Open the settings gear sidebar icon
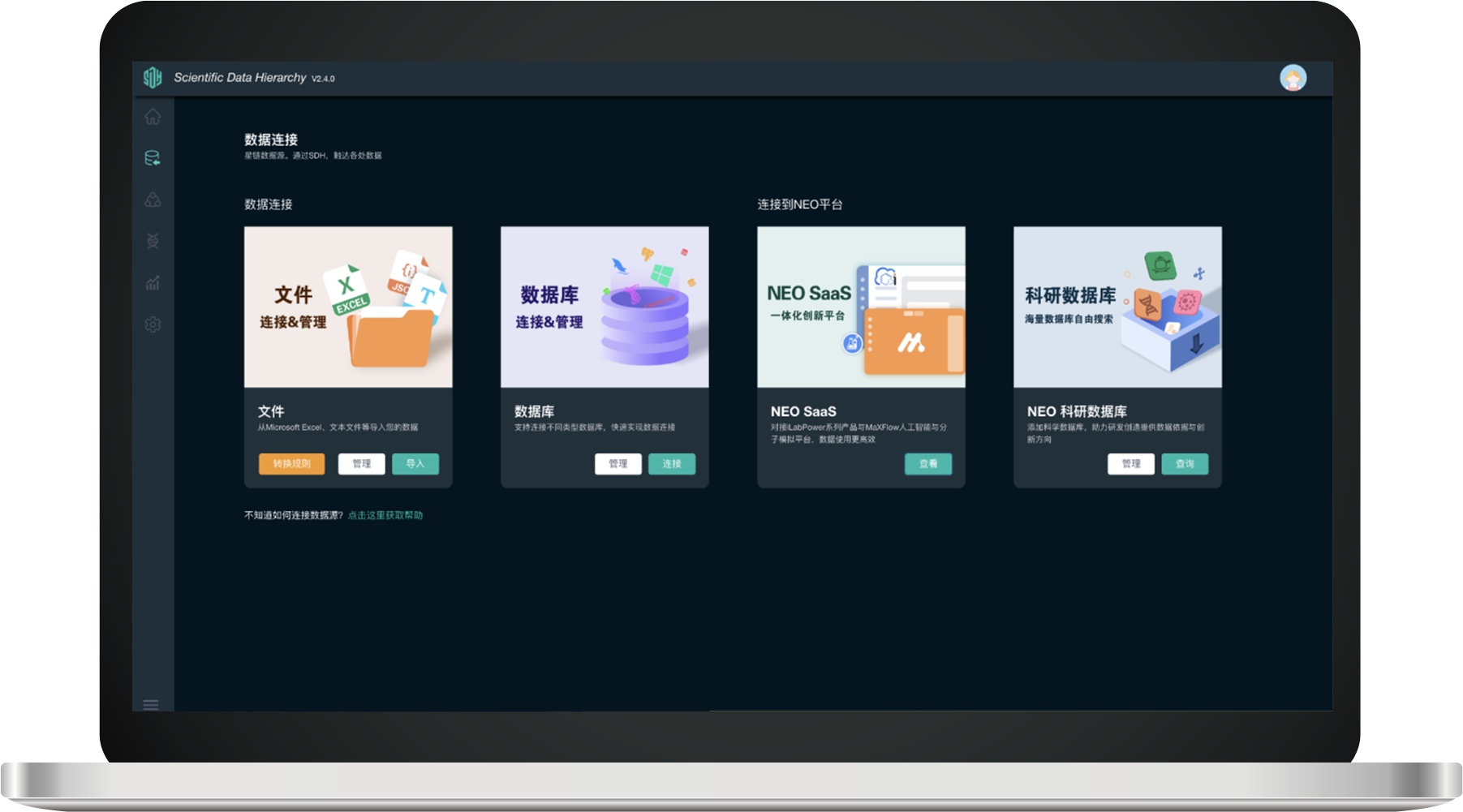The image size is (1463, 812). click(x=153, y=324)
